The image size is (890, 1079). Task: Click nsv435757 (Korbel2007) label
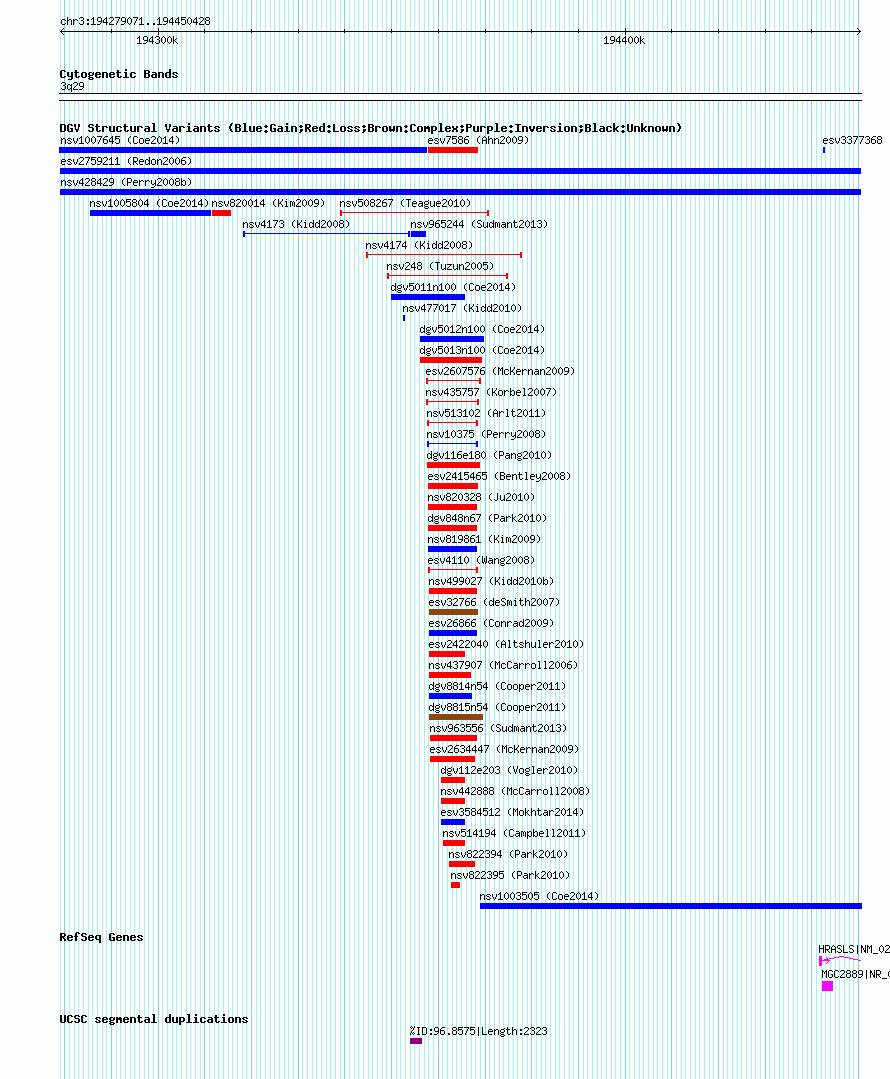(491, 392)
